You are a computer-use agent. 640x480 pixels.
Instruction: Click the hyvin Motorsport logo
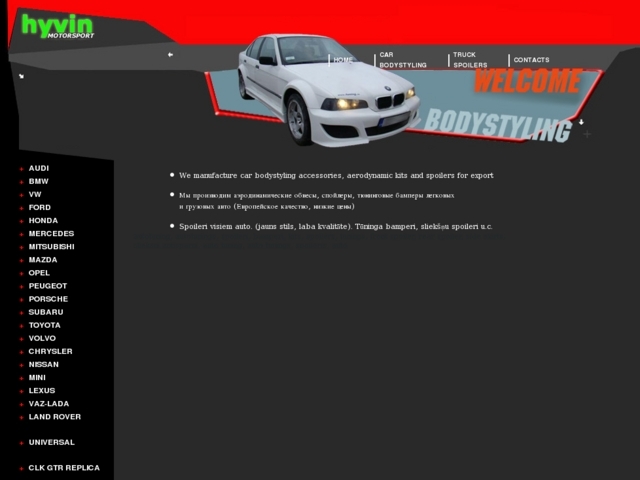[x=58, y=27]
